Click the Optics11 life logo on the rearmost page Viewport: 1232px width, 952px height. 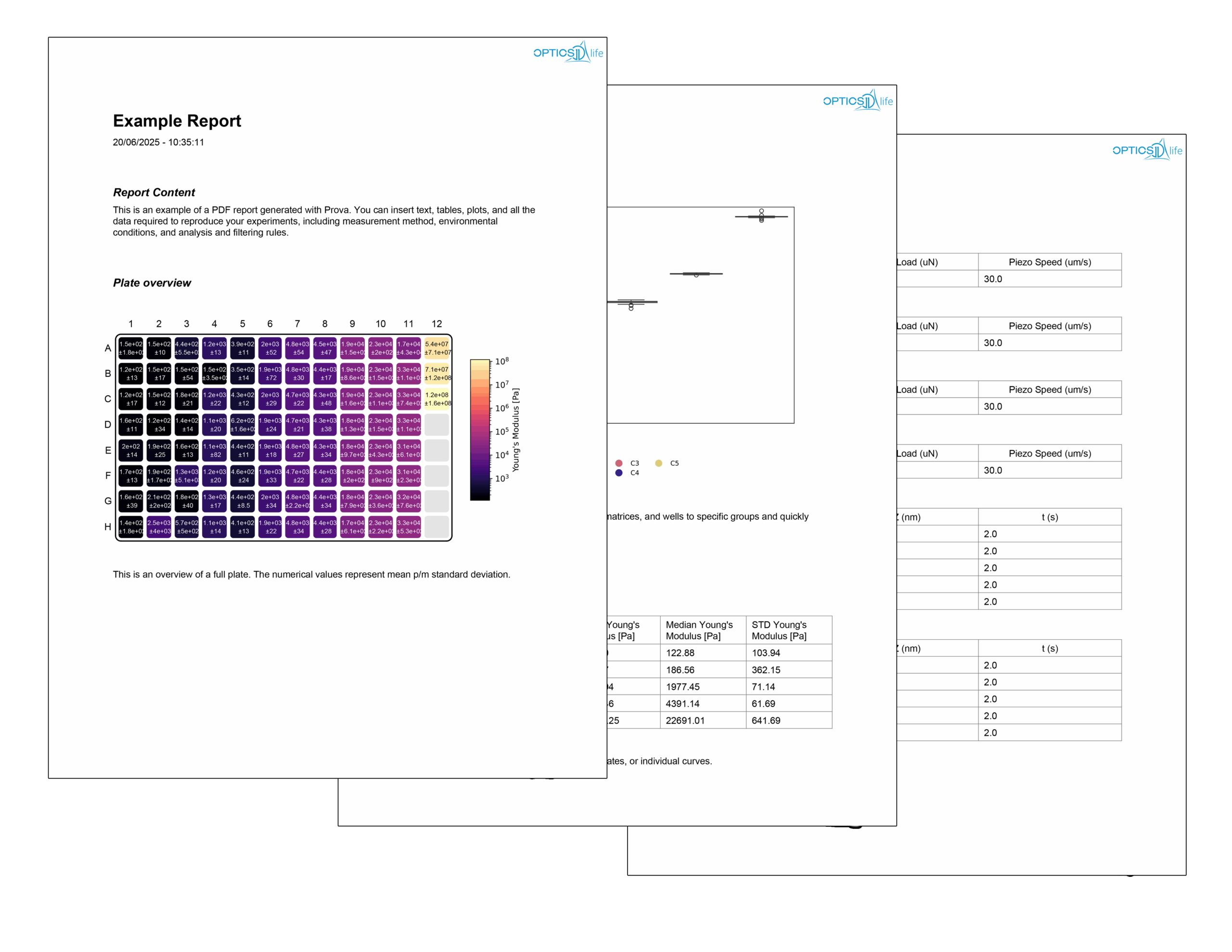tap(1147, 150)
